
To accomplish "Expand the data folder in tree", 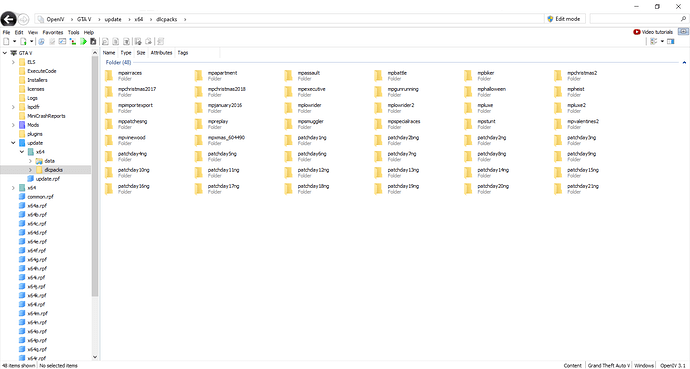I will [30, 161].
